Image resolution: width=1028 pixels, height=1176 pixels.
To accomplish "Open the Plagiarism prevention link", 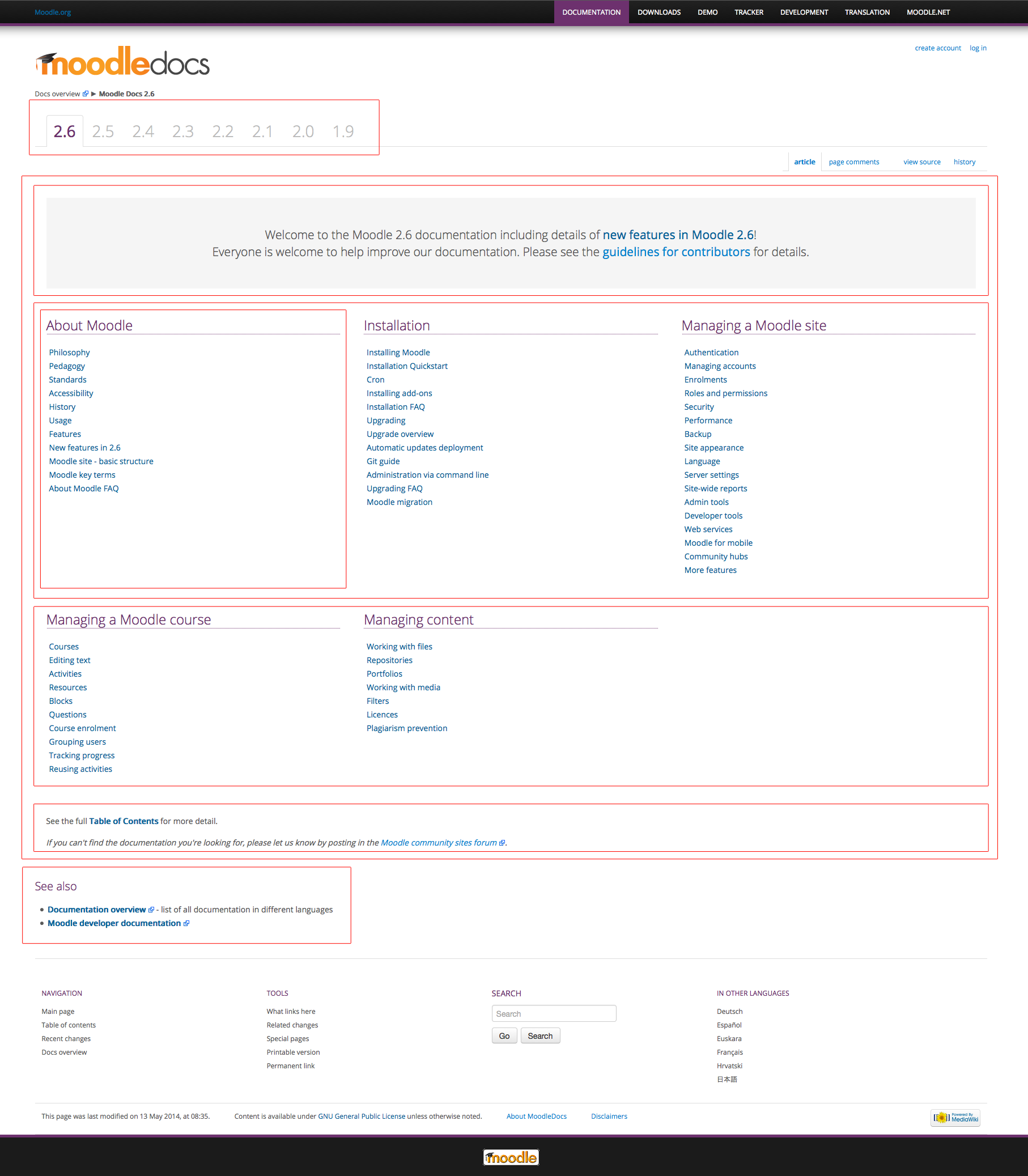I will (407, 728).
